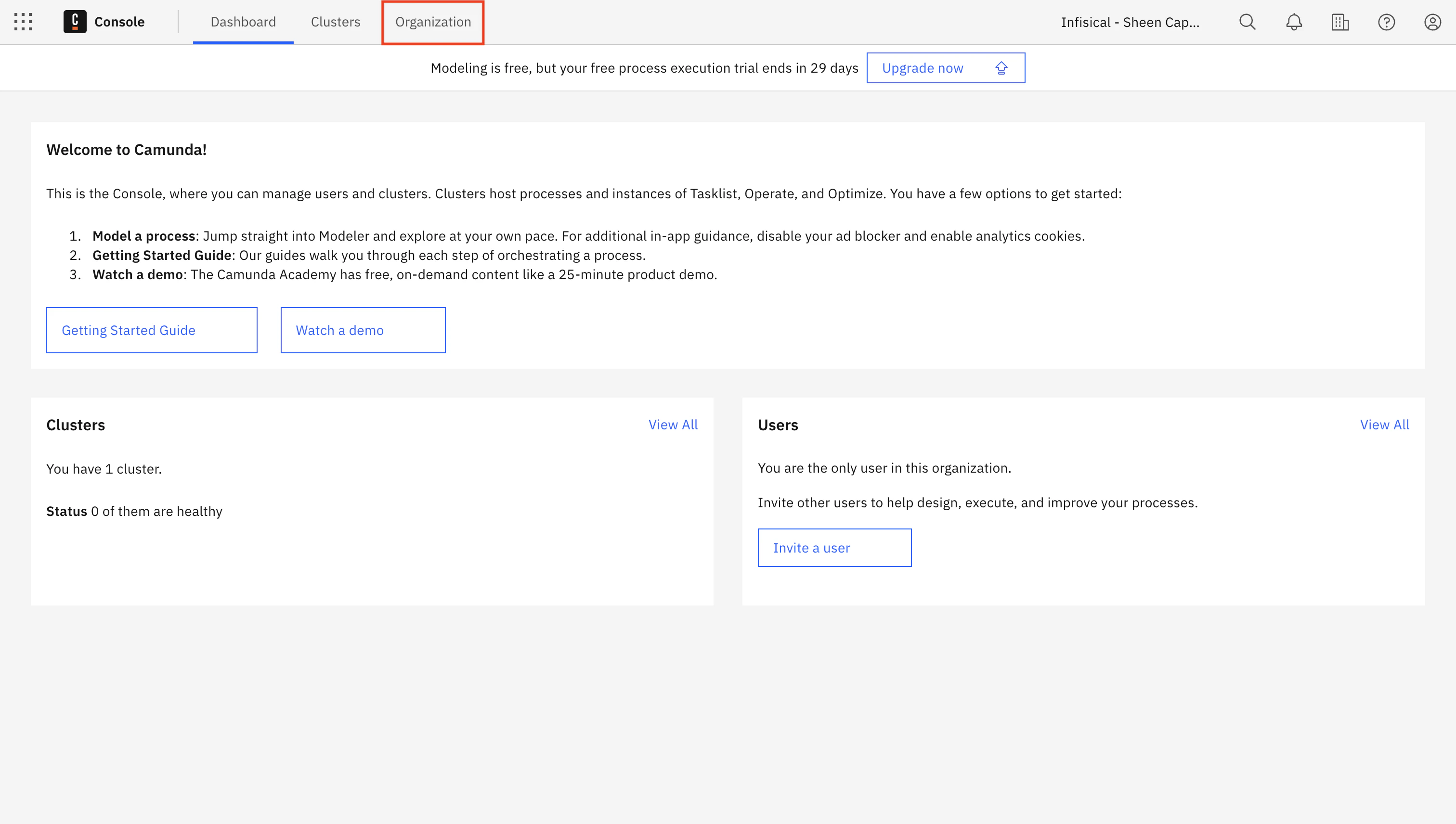Click the 'This is the Console' intro paragraph
The height and width of the screenshot is (824, 1456).
pos(584,193)
